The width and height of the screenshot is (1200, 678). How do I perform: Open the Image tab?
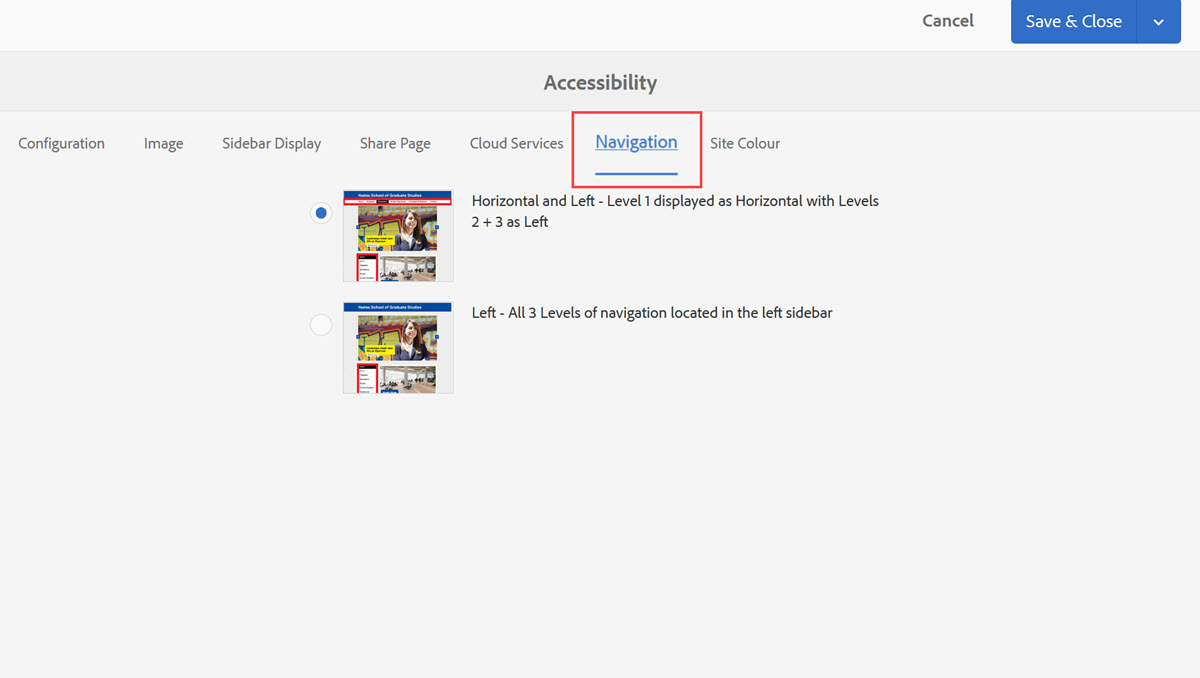[163, 143]
